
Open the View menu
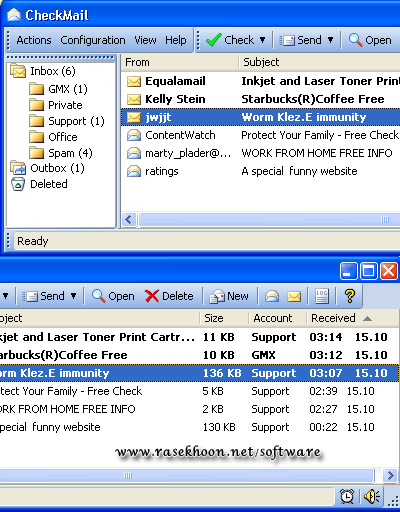[x=145, y=40]
